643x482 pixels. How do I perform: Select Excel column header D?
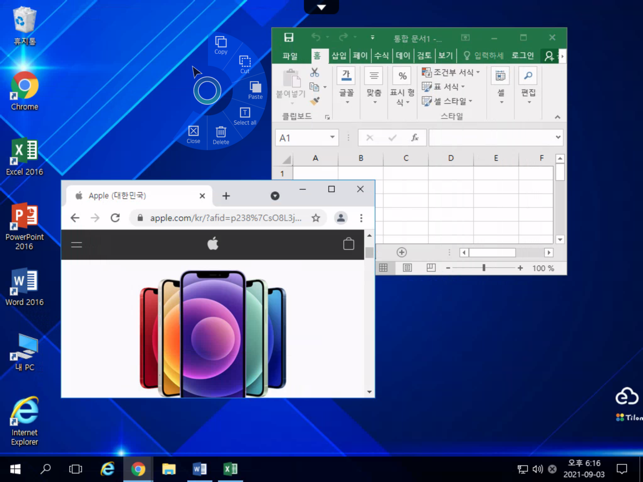pyautogui.click(x=451, y=158)
